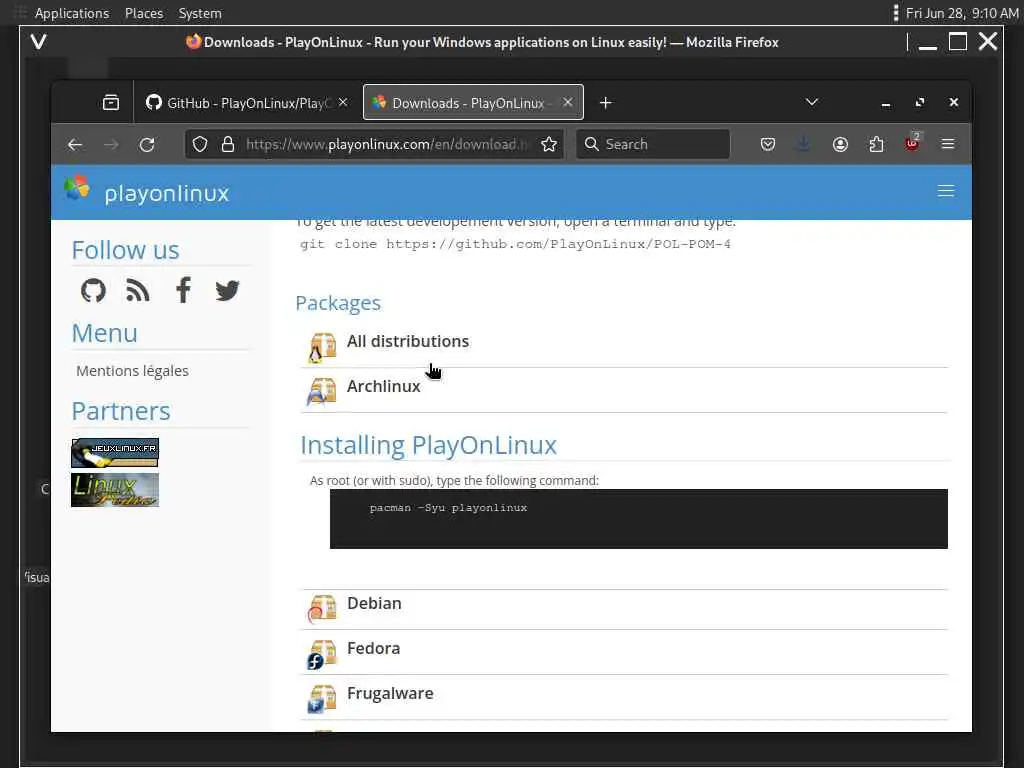
Task: Reload the page with the refresh icon
Action: click(147, 144)
